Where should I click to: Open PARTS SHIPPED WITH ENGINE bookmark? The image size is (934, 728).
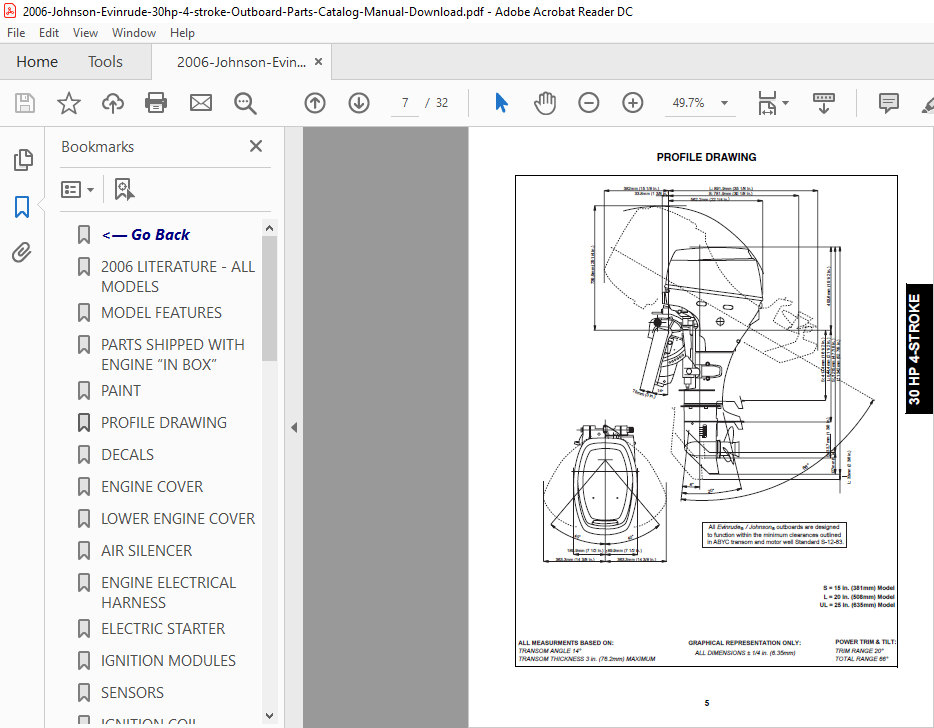click(173, 354)
